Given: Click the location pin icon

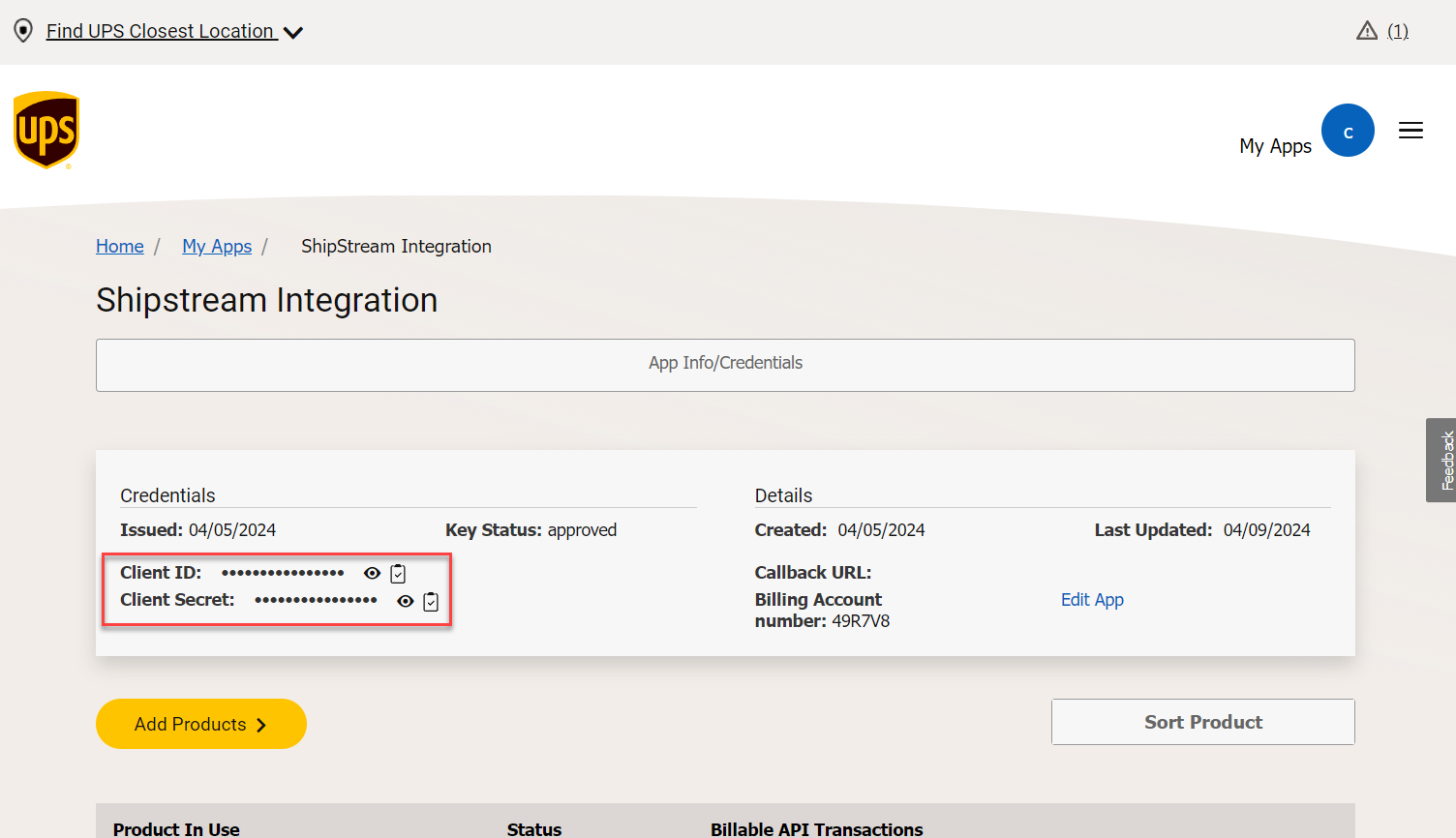Looking at the screenshot, I should [x=23, y=31].
